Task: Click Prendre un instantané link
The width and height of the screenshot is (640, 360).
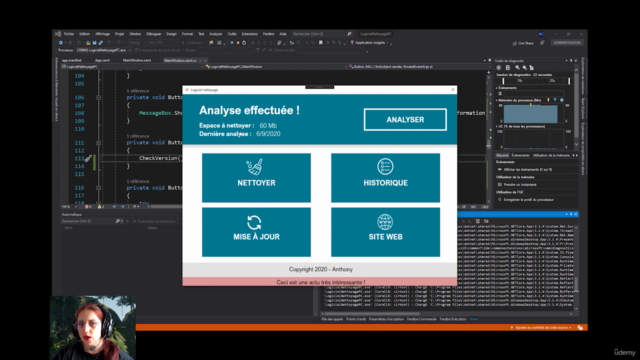Action: tap(520, 184)
